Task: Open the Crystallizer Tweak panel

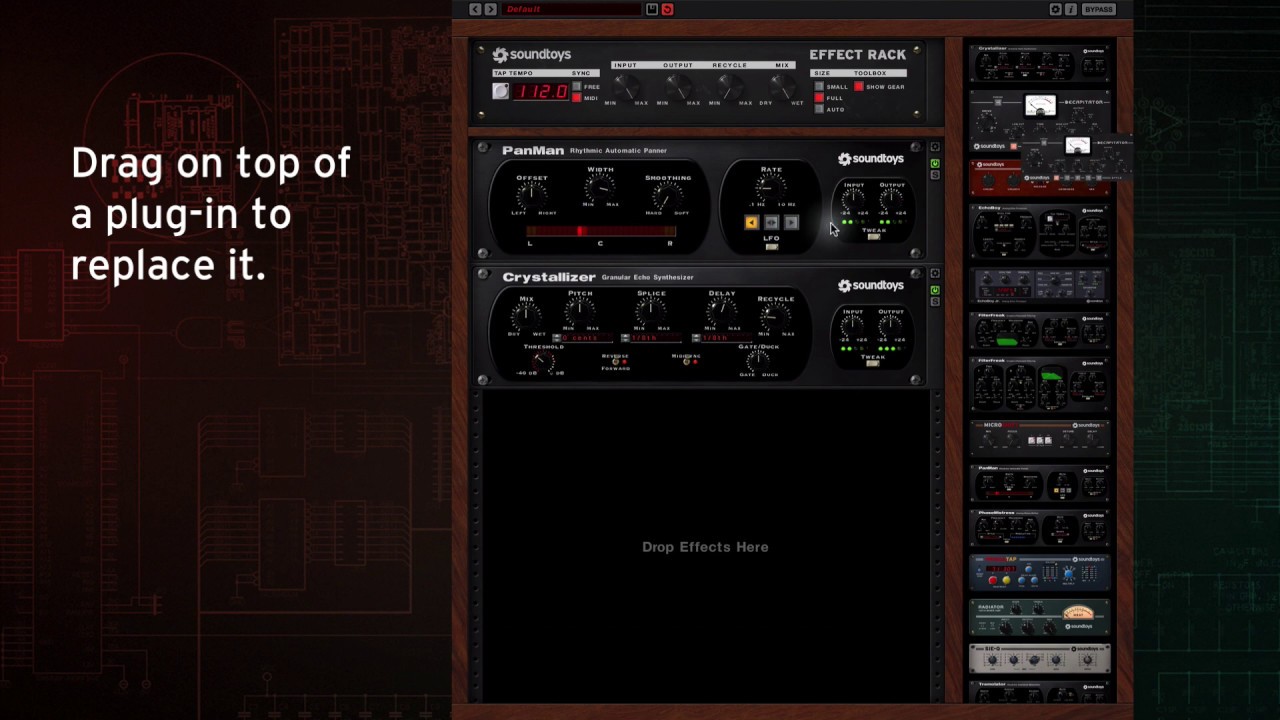Action: point(873,364)
